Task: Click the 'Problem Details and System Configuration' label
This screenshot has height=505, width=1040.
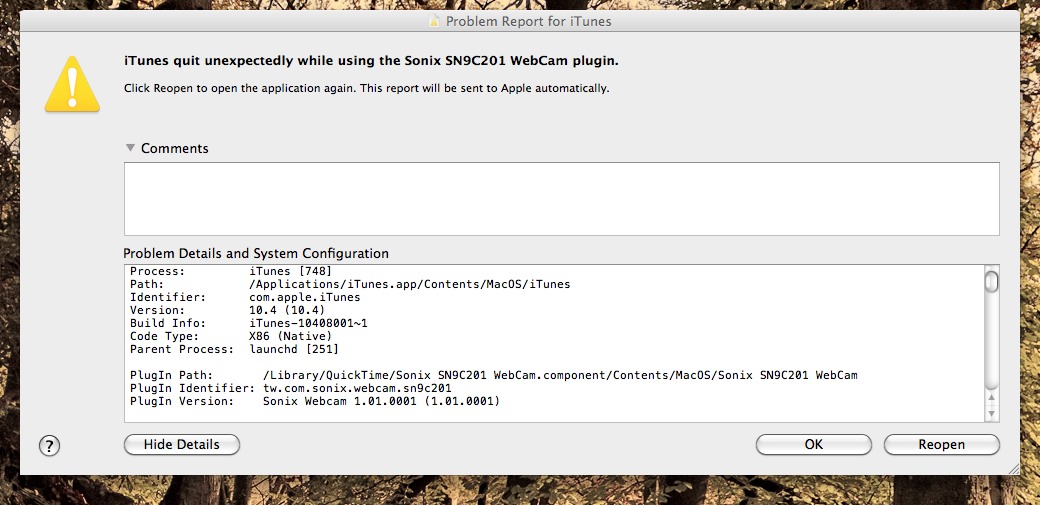Action: point(256,253)
